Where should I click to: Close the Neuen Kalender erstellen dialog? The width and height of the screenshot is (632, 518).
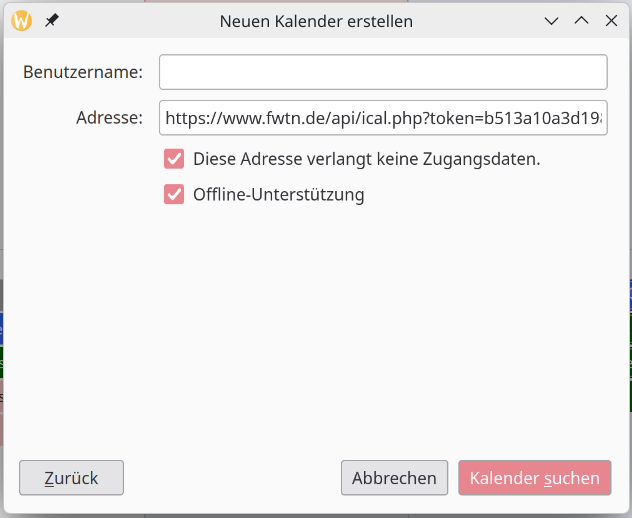[x=610, y=20]
